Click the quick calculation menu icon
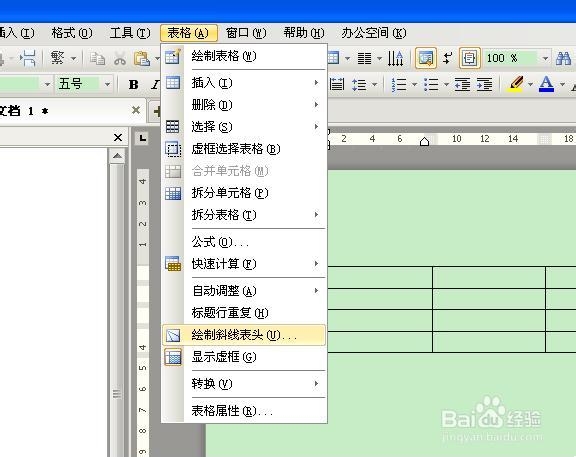This screenshot has width=576, height=457. tap(173, 264)
